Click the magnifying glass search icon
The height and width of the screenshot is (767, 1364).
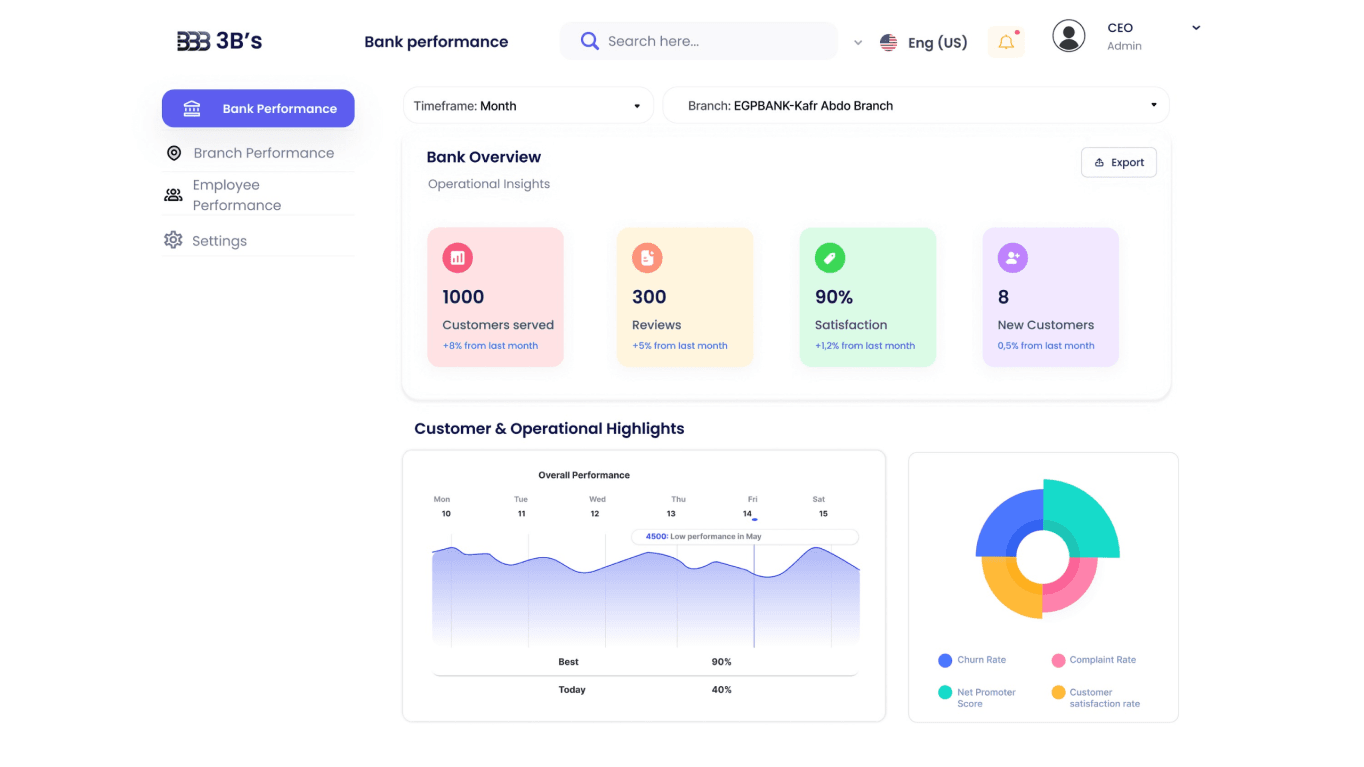[x=589, y=41]
